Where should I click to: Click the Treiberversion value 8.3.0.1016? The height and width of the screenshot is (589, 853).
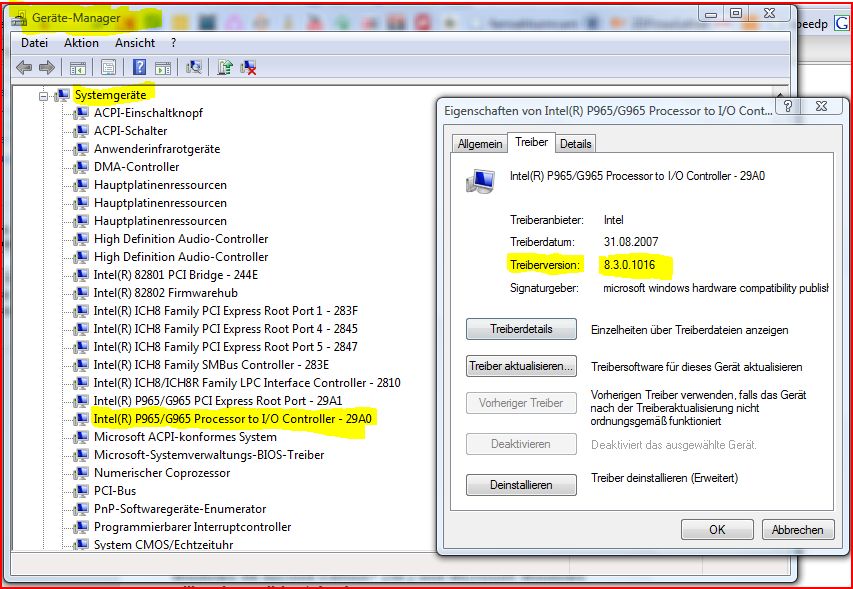(x=629, y=265)
